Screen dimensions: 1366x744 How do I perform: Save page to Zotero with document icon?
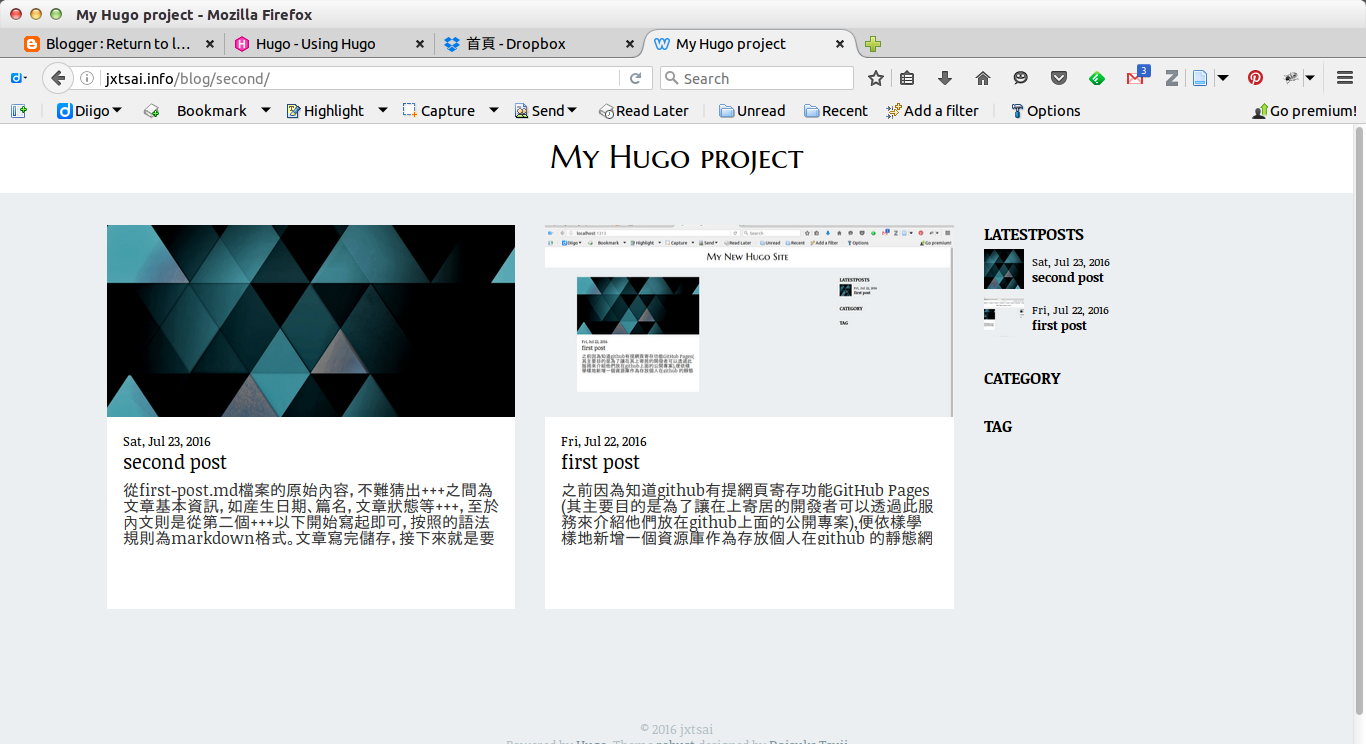(x=1200, y=78)
